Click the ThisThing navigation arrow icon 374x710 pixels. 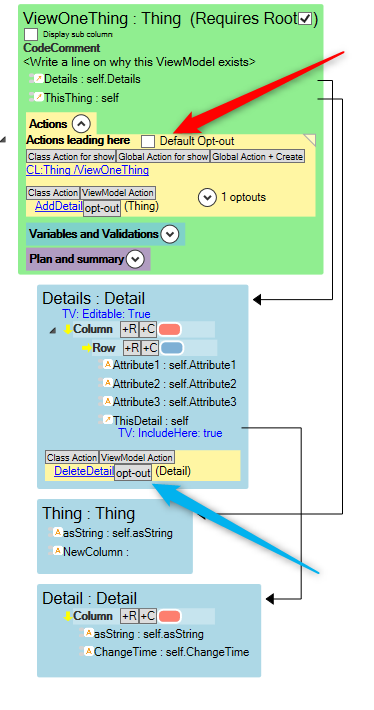tap(39, 97)
